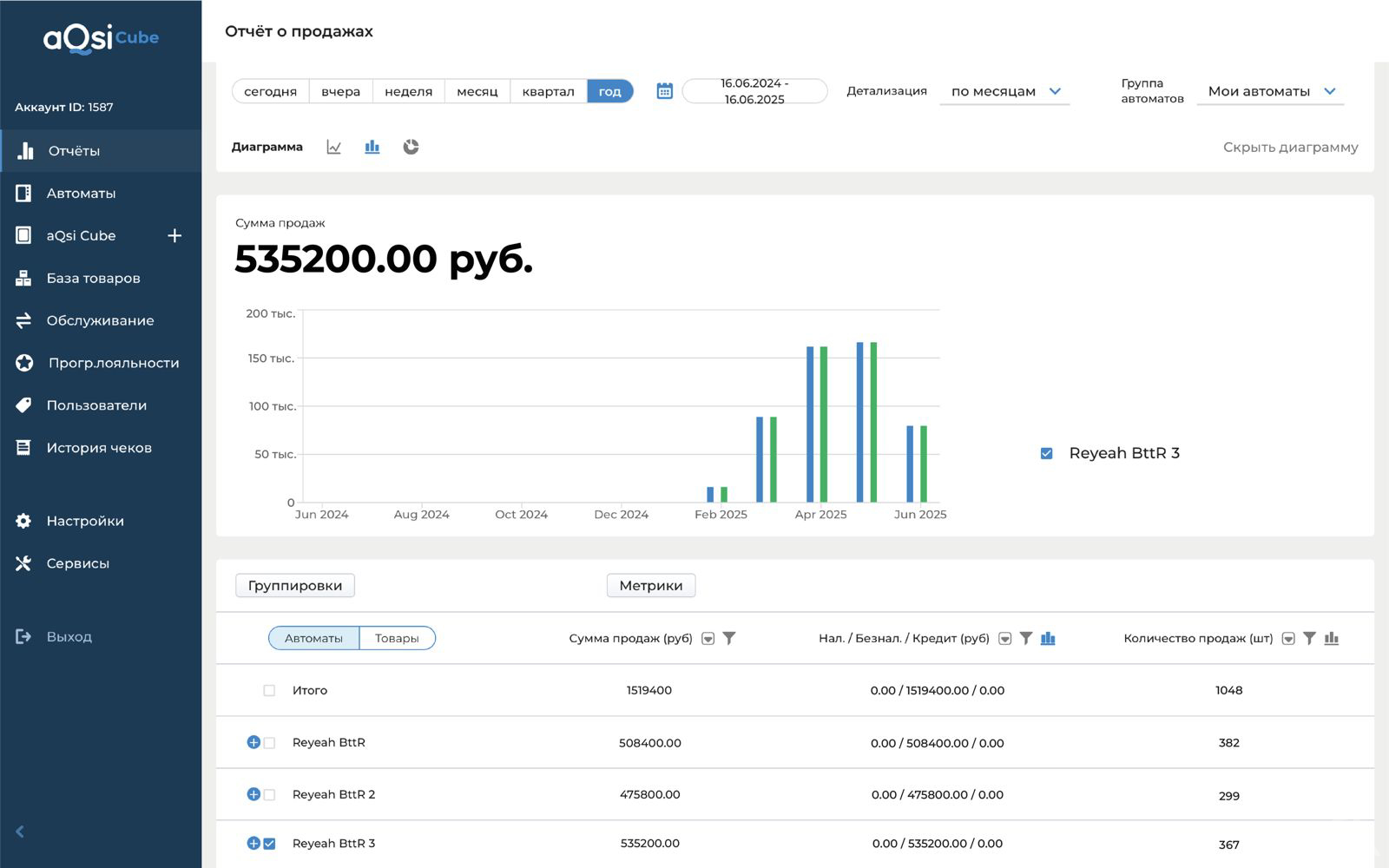Screen dimensions: 1389x868
Task: Open sort dropdown for Нал./Безнал./Кредит column
Action: [1004, 639]
